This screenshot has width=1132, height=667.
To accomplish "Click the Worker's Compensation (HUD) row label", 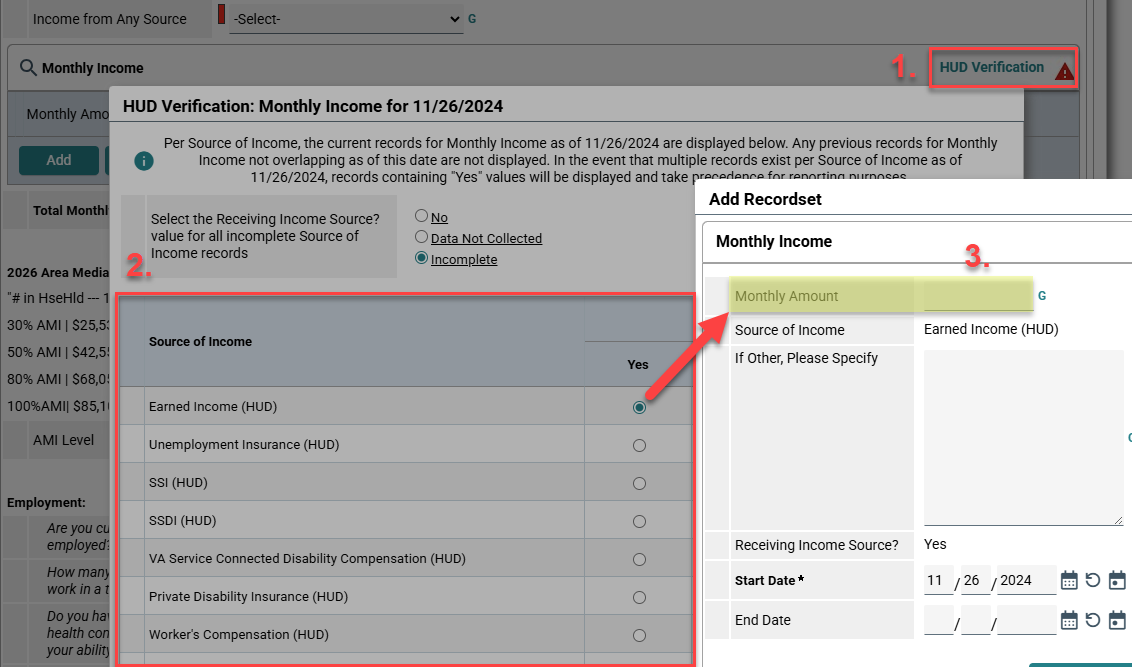I will point(239,635).
